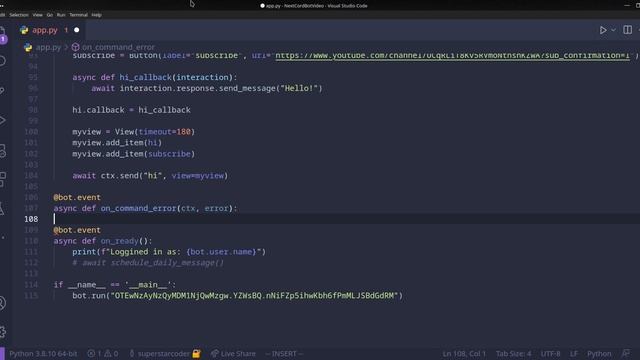This screenshot has height=360, width=640.
Task: Open on_command_error breadcrumb symbol
Action: (118, 47)
